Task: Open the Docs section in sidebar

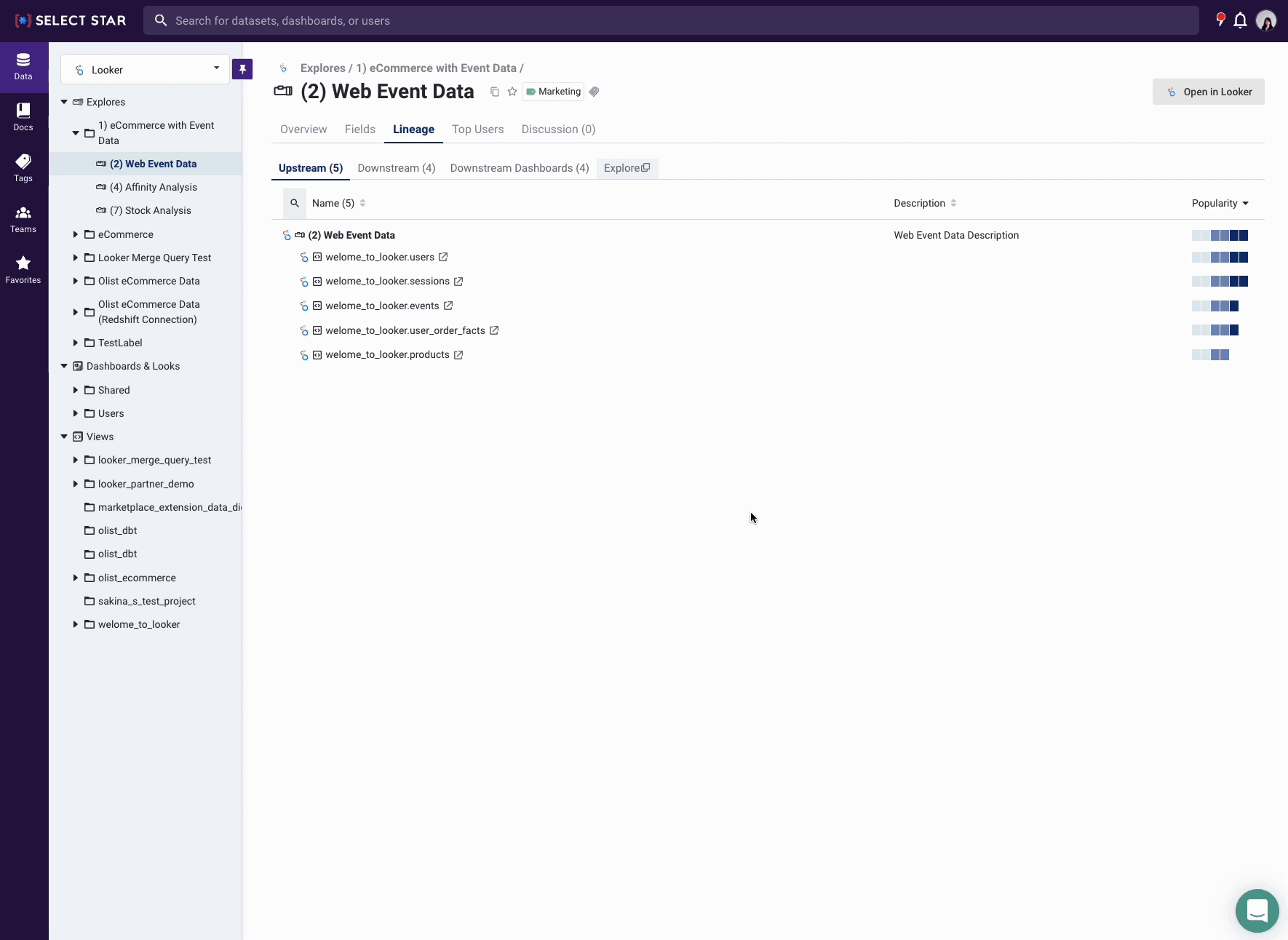Action: tap(23, 116)
